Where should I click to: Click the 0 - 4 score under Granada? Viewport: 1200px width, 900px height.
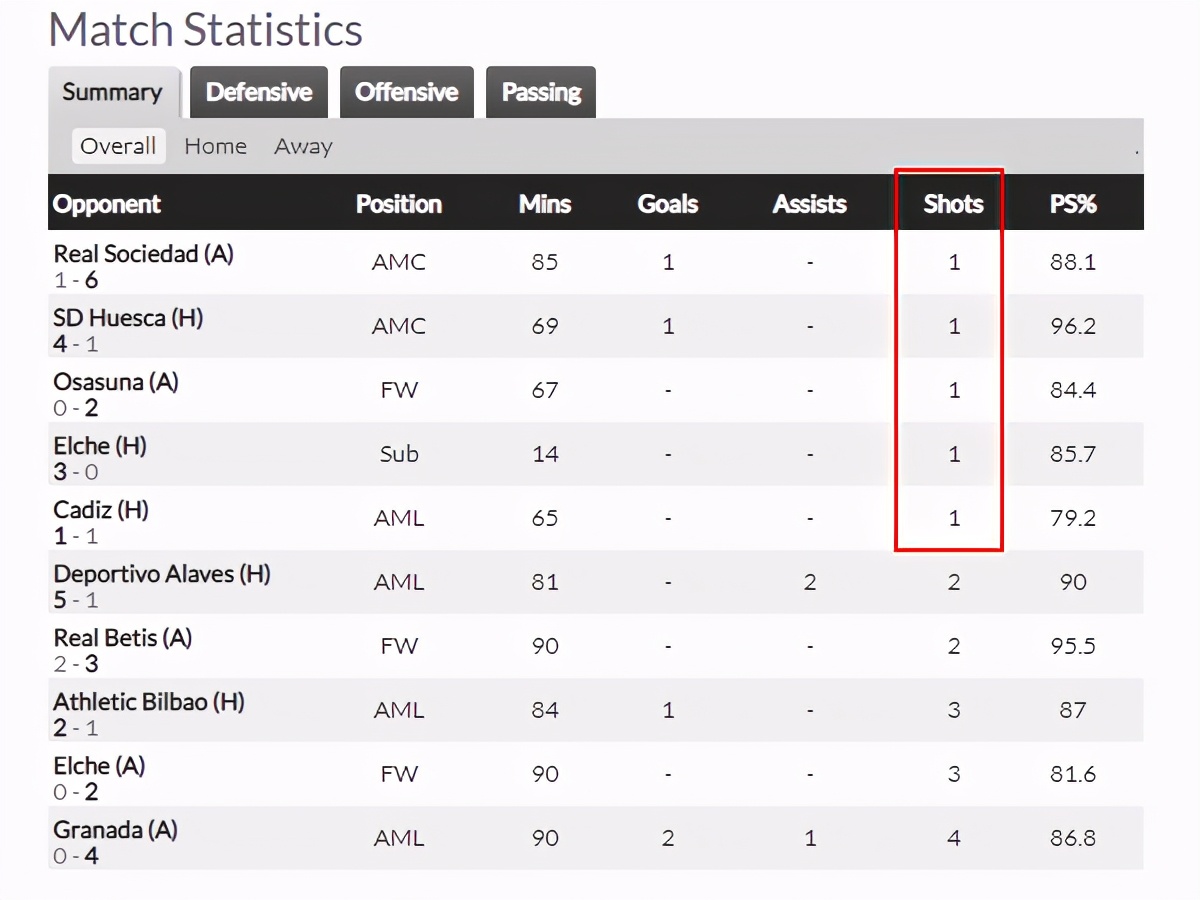[76, 856]
